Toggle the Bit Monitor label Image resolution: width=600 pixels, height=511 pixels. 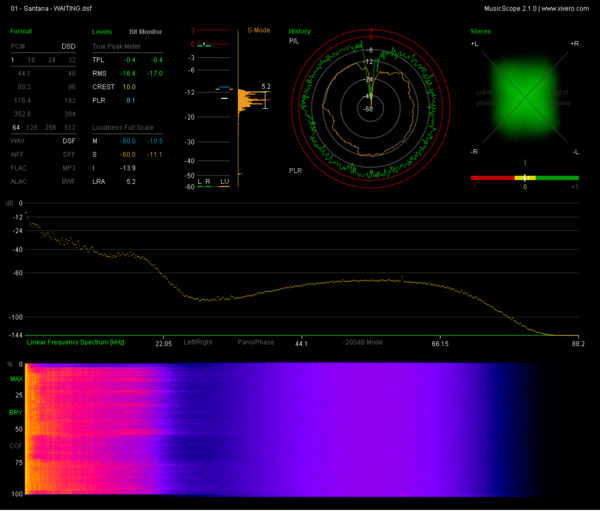145,32
